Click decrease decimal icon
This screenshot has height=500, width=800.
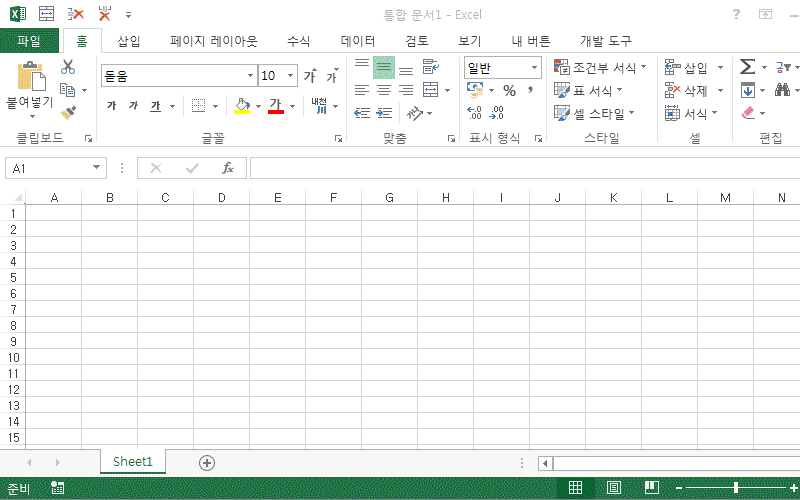tap(496, 113)
